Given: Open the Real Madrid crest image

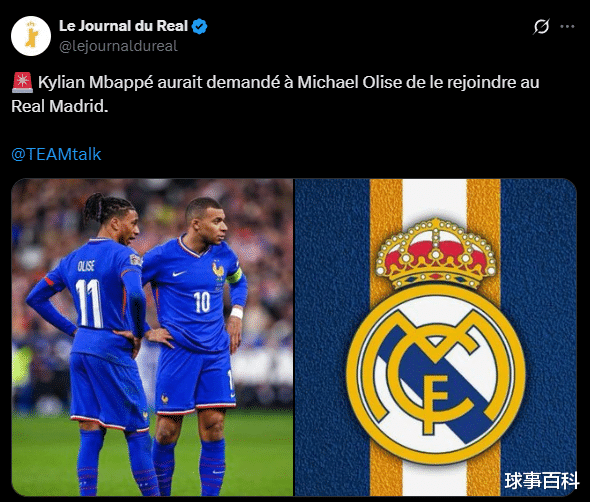Looking at the screenshot, I should [435, 337].
